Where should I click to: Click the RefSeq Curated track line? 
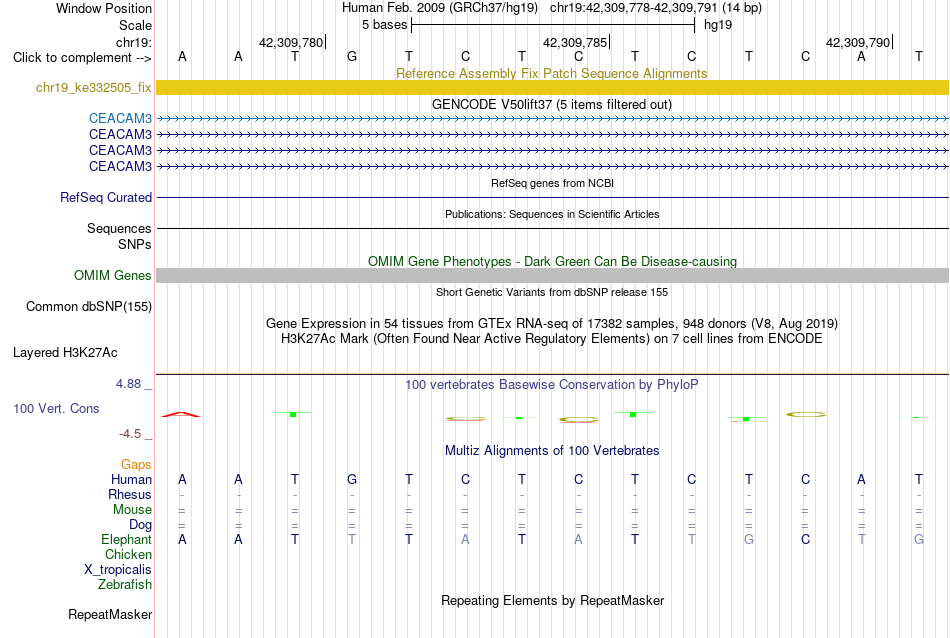(x=552, y=198)
